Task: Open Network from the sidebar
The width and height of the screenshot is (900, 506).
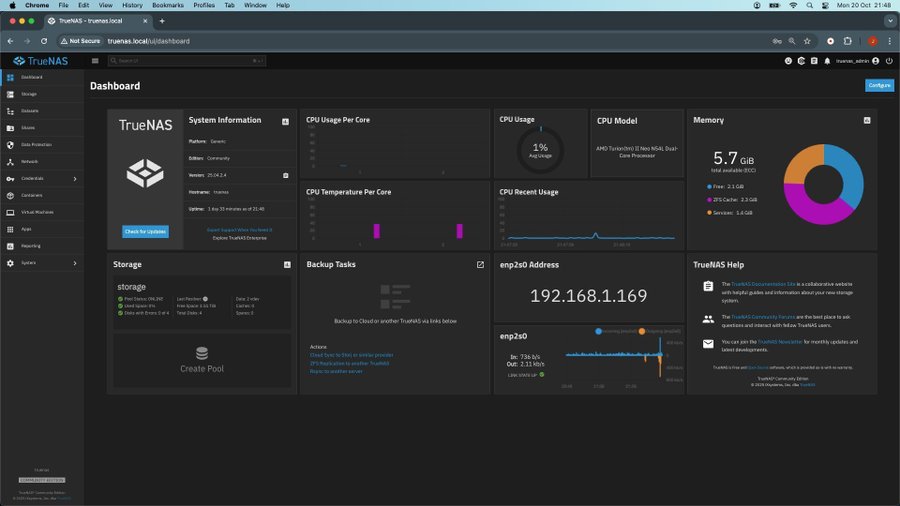Action: [30, 161]
